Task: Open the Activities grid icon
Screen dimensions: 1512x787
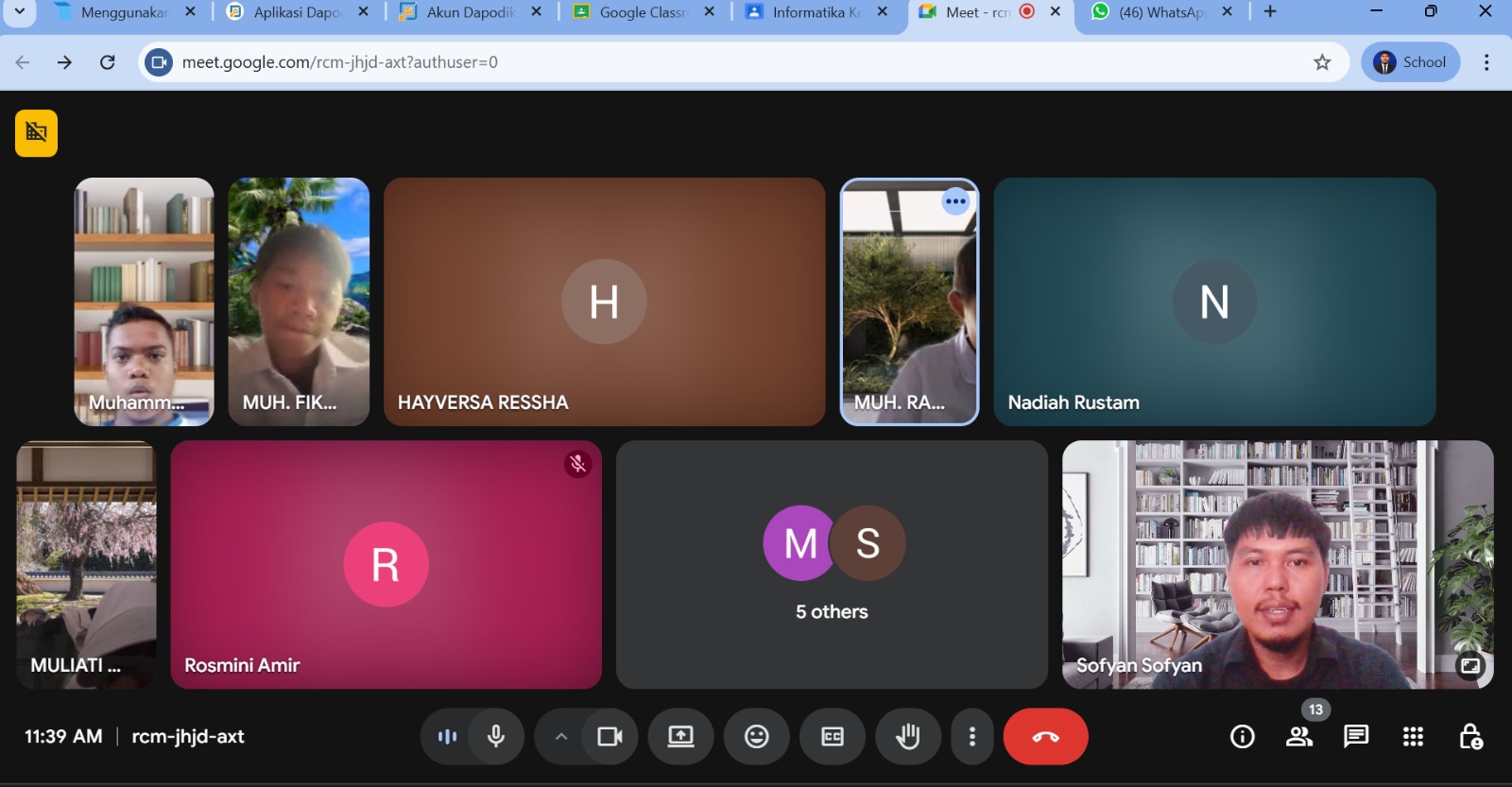Action: pyautogui.click(x=1413, y=736)
